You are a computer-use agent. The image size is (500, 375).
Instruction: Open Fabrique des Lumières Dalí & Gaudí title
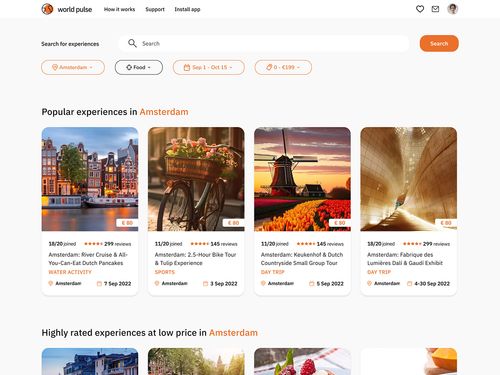tap(405, 259)
